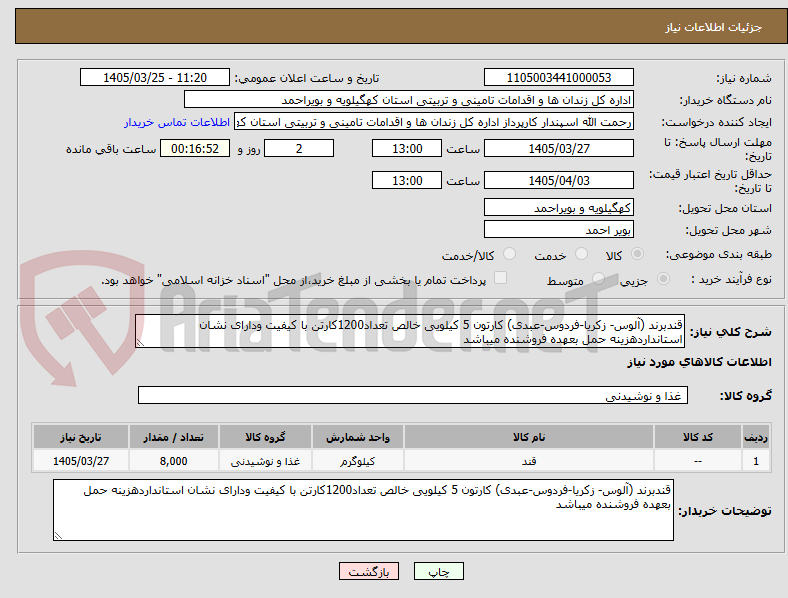Select the متوسط purchase type radio
788x598 pixels.
coord(598,278)
